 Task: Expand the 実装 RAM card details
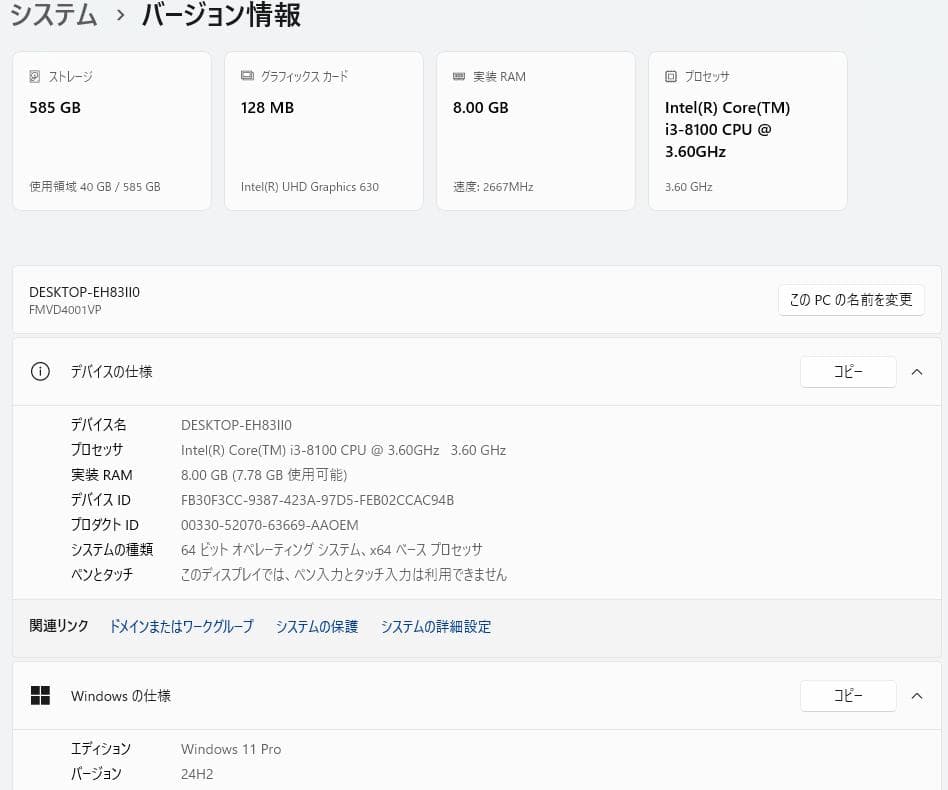point(536,130)
